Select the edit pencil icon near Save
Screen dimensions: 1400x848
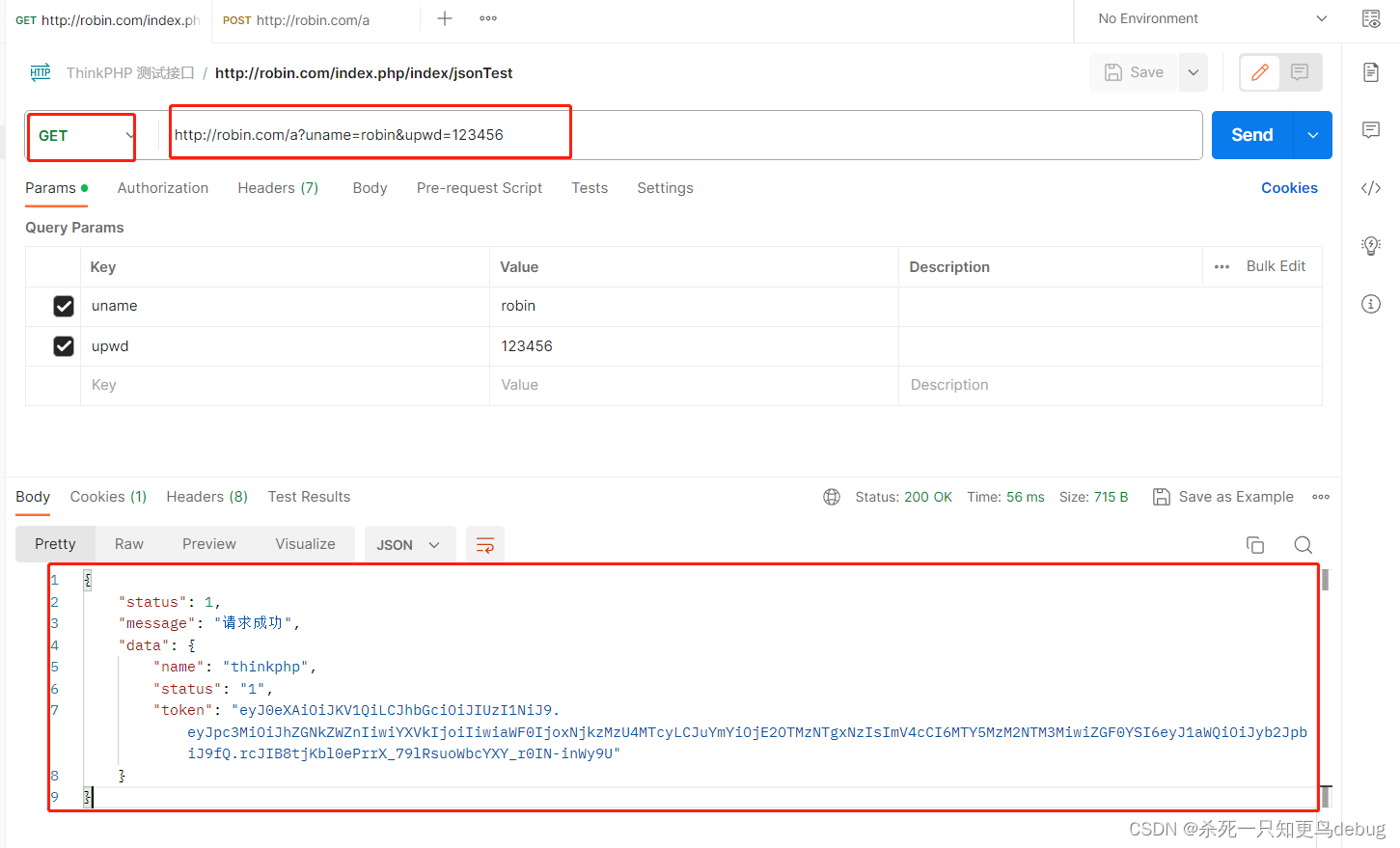coord(1259,72)
